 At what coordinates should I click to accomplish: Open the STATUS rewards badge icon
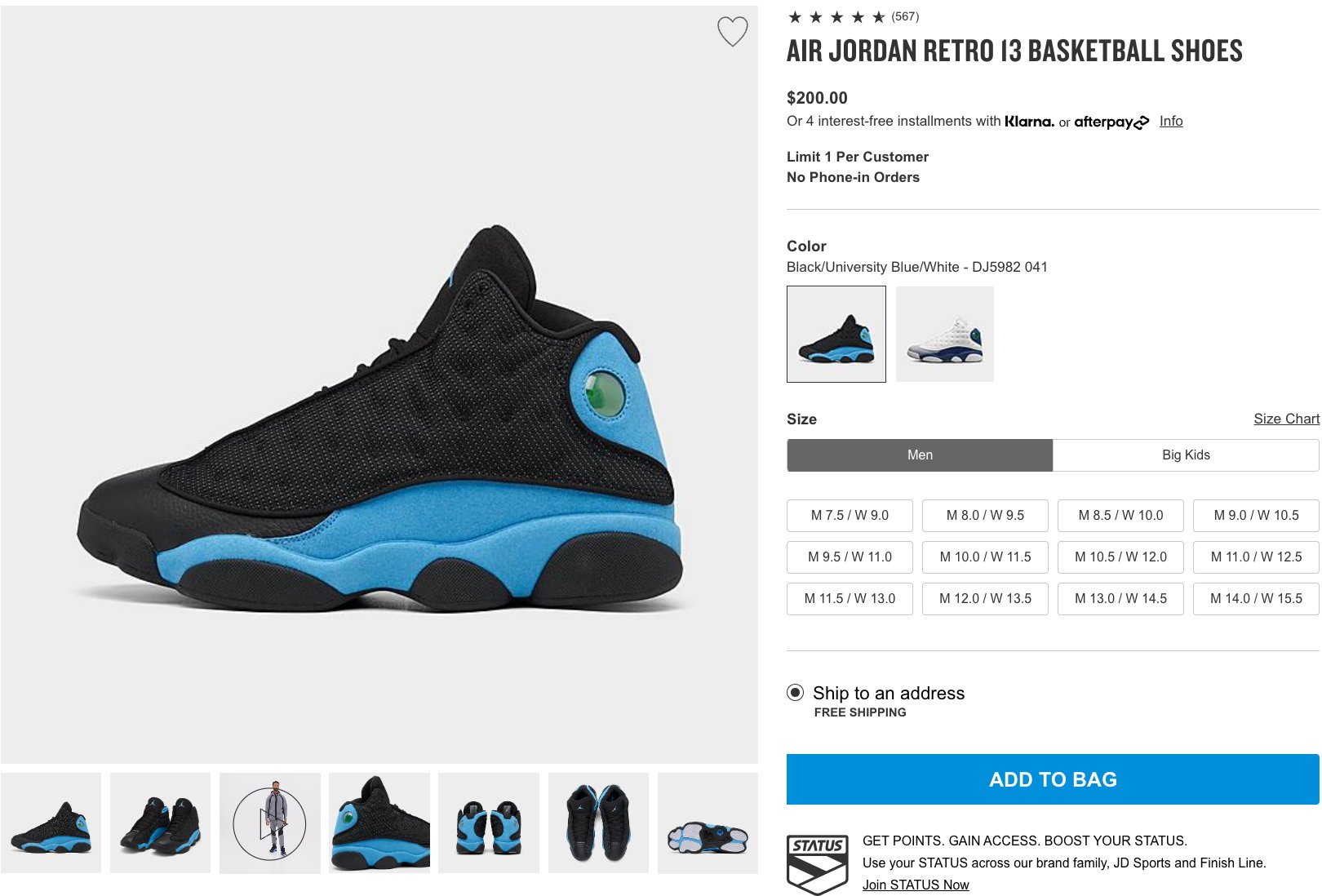tap(817, 864)
